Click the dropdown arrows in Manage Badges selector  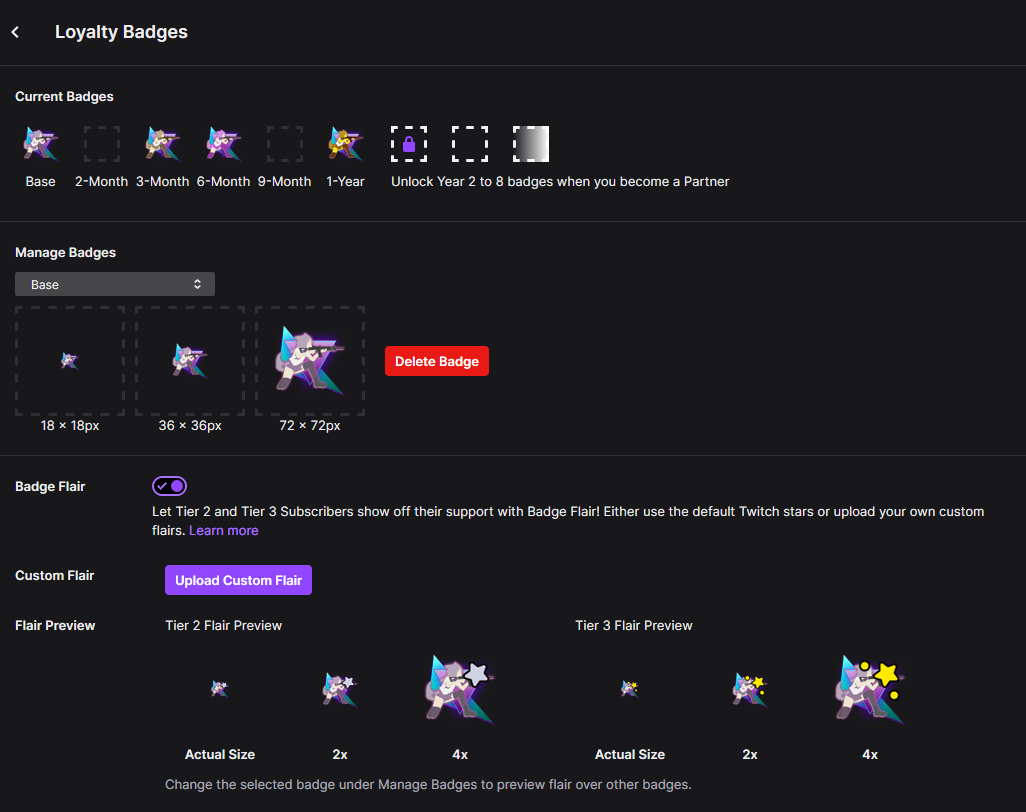click(197, 284)
